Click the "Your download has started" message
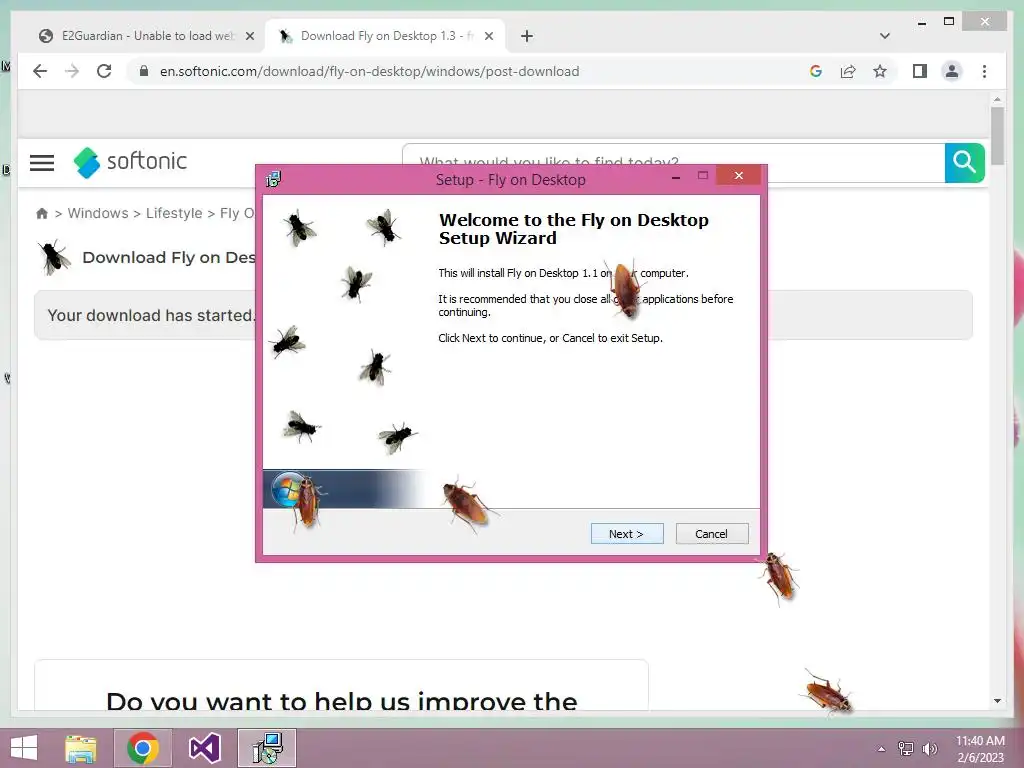Screen dimensions: 1024x768 tap(151, 315)
